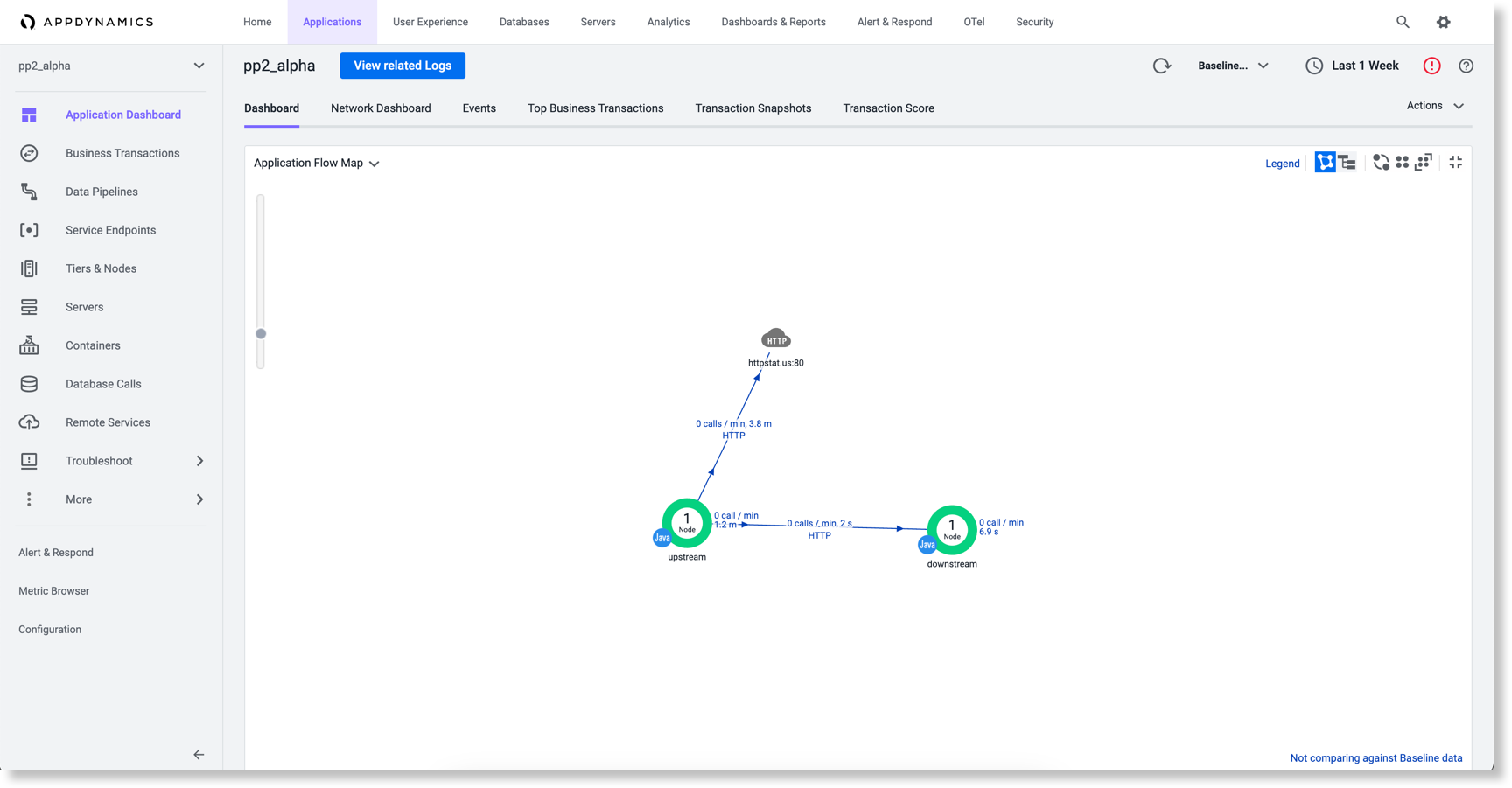Open the Metric Browser link
Image resolution: width=1512 pixels, height=788 pixels.
(54, 591)
